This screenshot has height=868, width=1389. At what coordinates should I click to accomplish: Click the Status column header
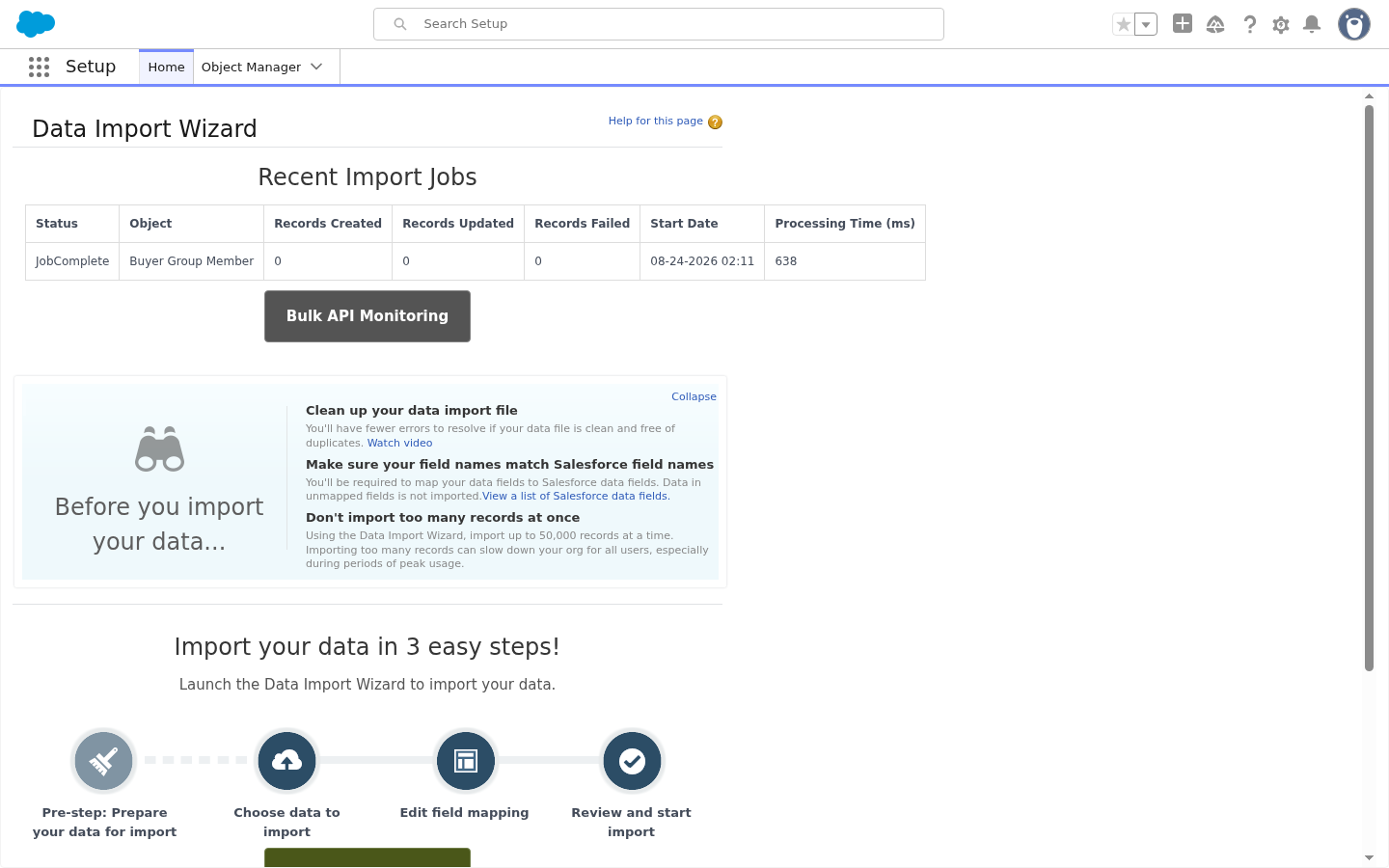tap(72, 224)
